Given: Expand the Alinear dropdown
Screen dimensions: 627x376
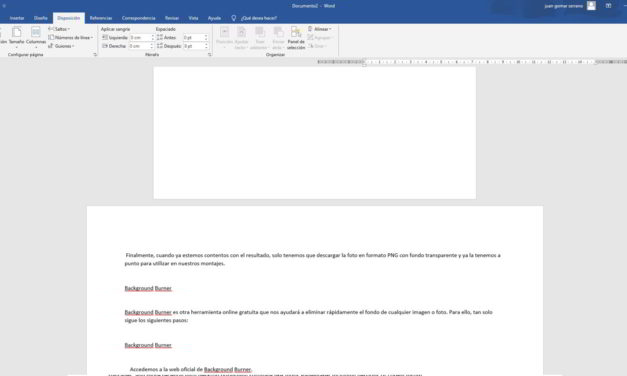Looking at the screenshot, I should [320, 29].
